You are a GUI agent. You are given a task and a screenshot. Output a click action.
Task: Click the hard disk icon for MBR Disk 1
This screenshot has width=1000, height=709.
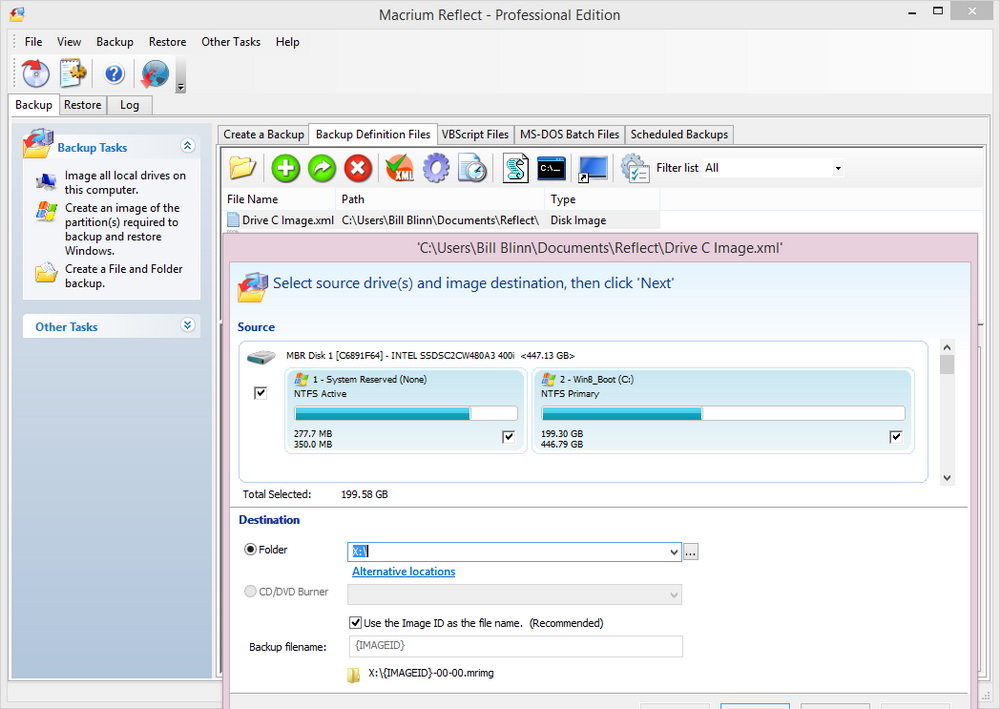(x=261, y=356)
